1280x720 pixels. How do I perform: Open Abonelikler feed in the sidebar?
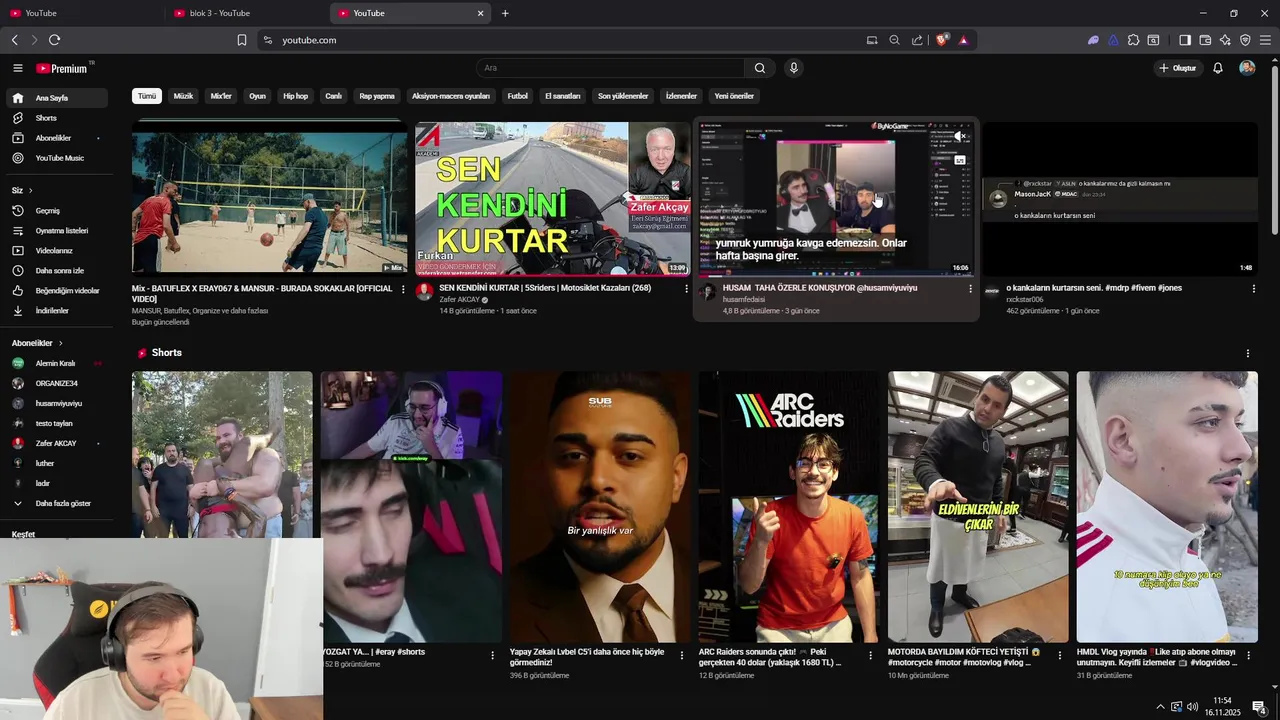point(56,138)
